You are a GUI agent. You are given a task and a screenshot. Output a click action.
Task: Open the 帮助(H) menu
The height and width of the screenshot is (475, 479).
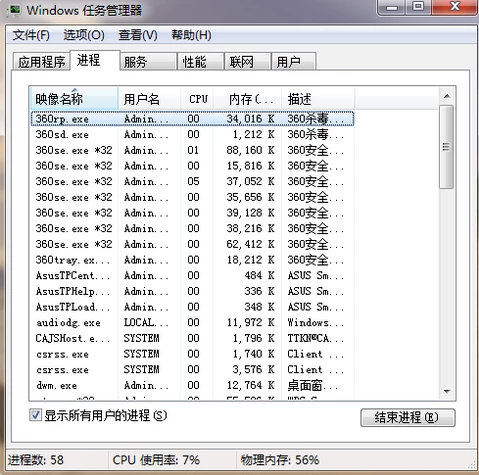(x=191, y=35)
